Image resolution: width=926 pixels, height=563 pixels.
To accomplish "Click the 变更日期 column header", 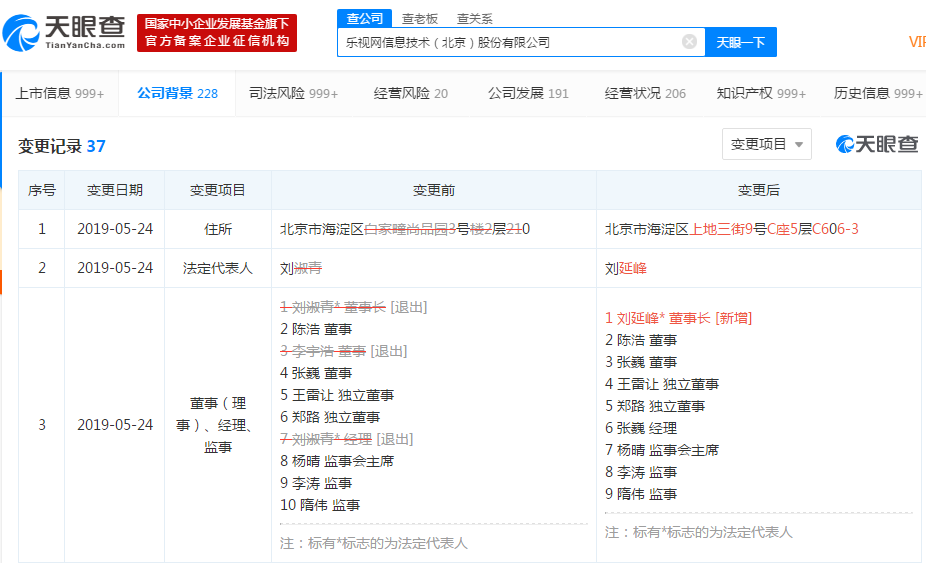I will click(115, 190).
